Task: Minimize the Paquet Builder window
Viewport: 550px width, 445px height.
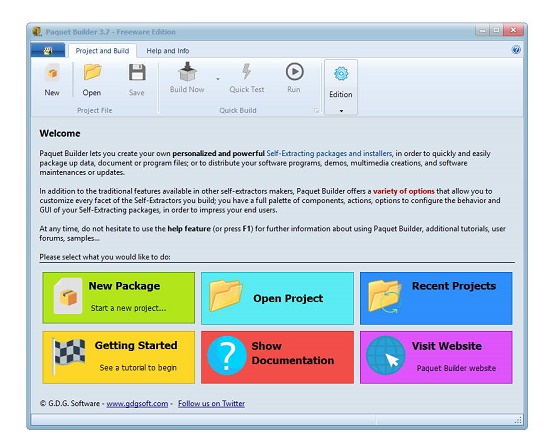Action: coord(483,31)
